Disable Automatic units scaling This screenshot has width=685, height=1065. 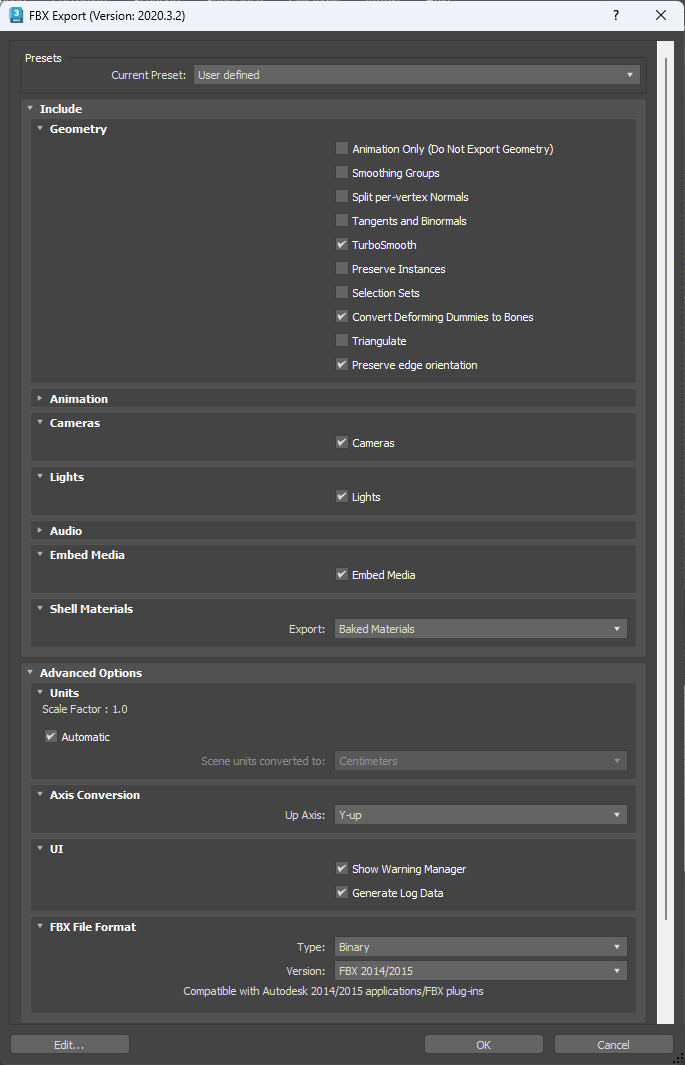click(51, 737)
